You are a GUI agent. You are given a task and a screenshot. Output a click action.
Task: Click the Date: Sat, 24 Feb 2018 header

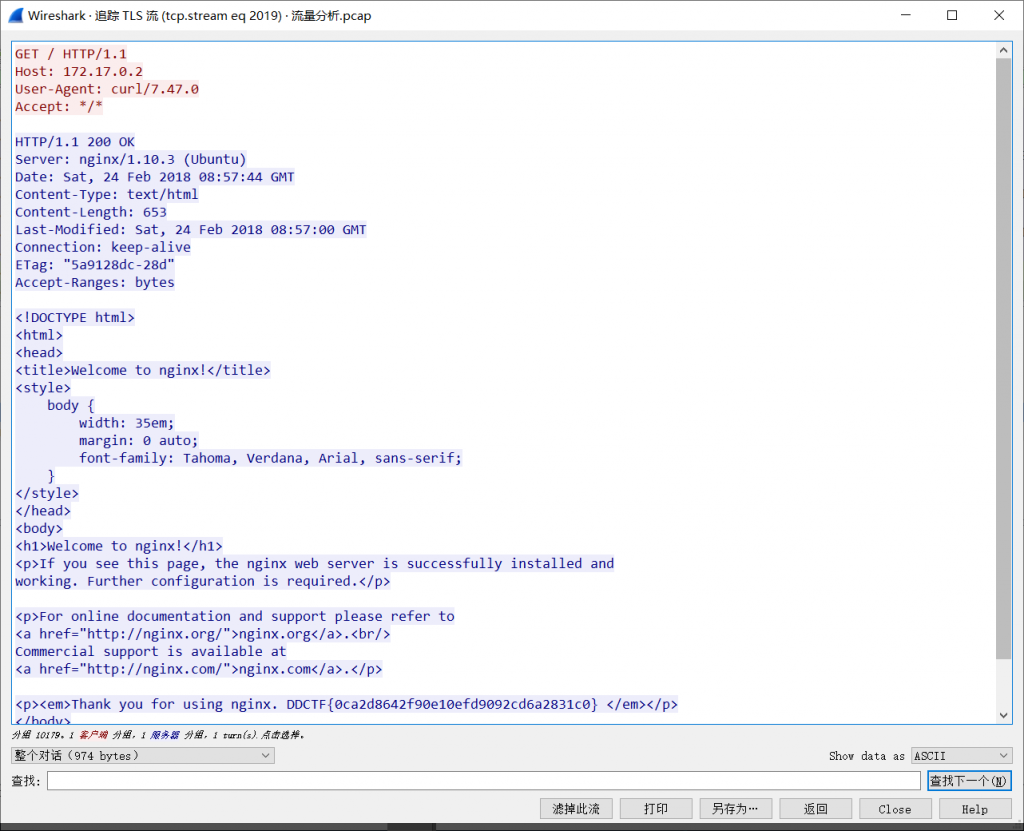pyautogui.click(x=155, y=177)
